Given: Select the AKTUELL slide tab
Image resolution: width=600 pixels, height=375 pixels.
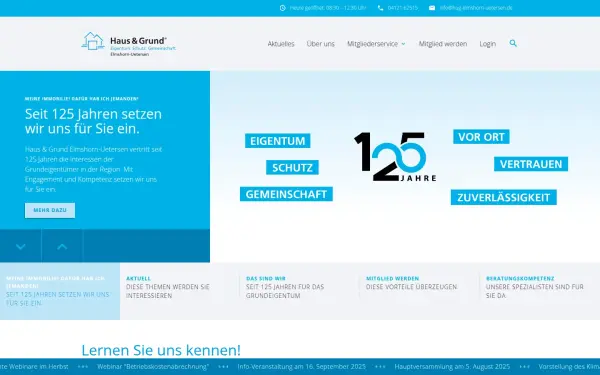Looking at the screenshot, I should [179, 291].
